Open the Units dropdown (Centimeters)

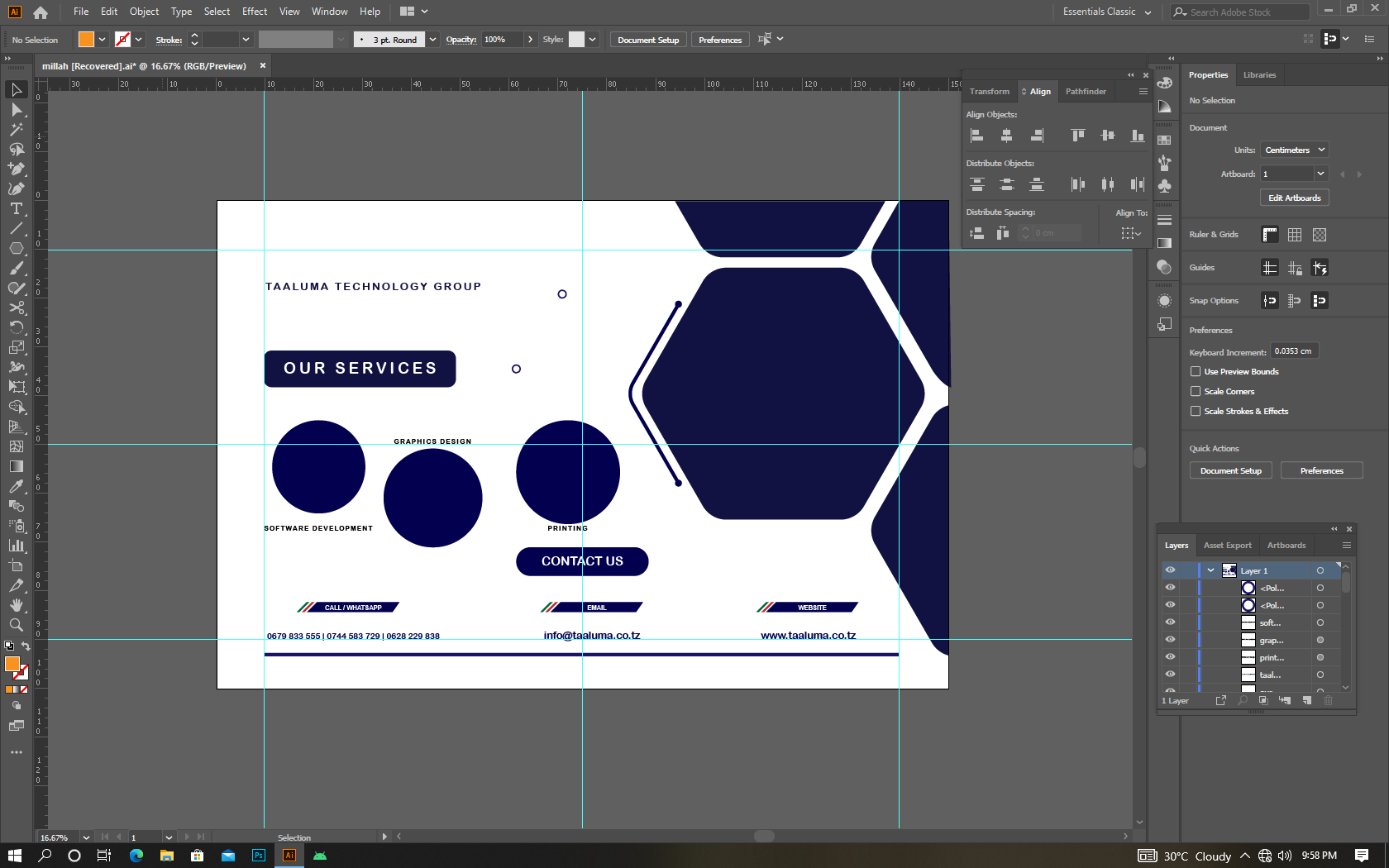[1294, 150]
